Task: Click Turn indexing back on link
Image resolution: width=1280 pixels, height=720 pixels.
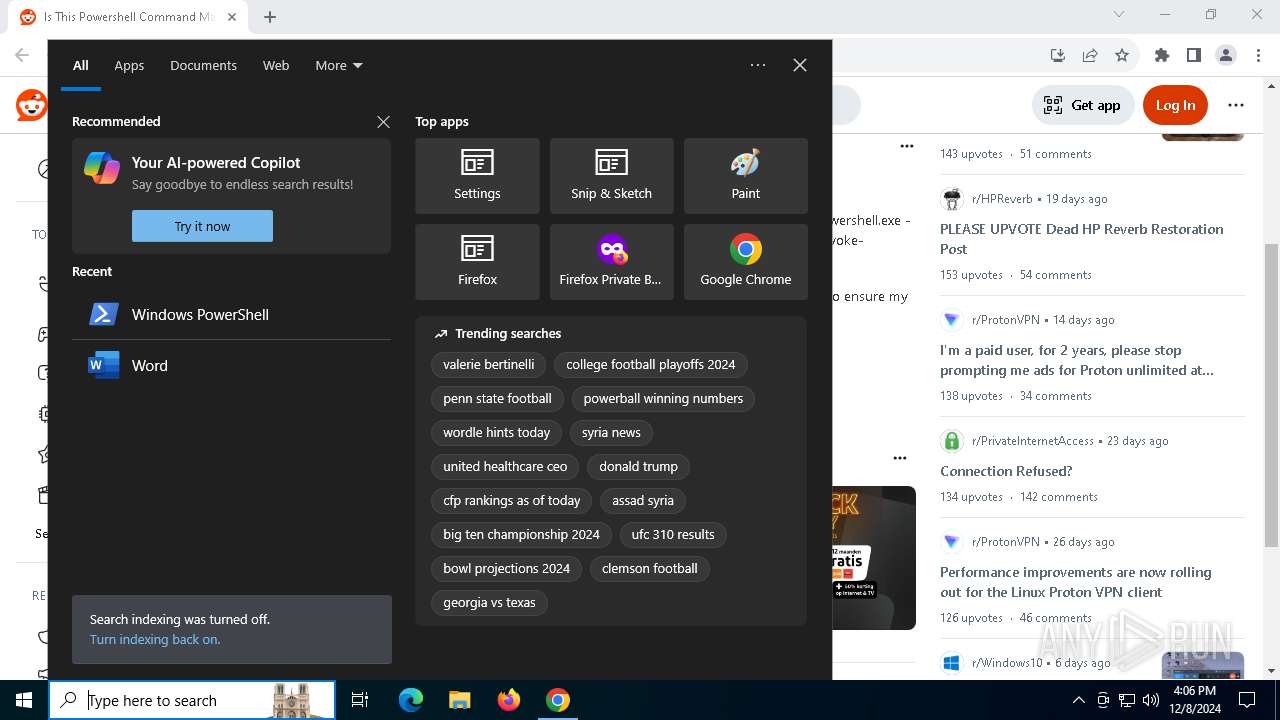Action: 155,640
